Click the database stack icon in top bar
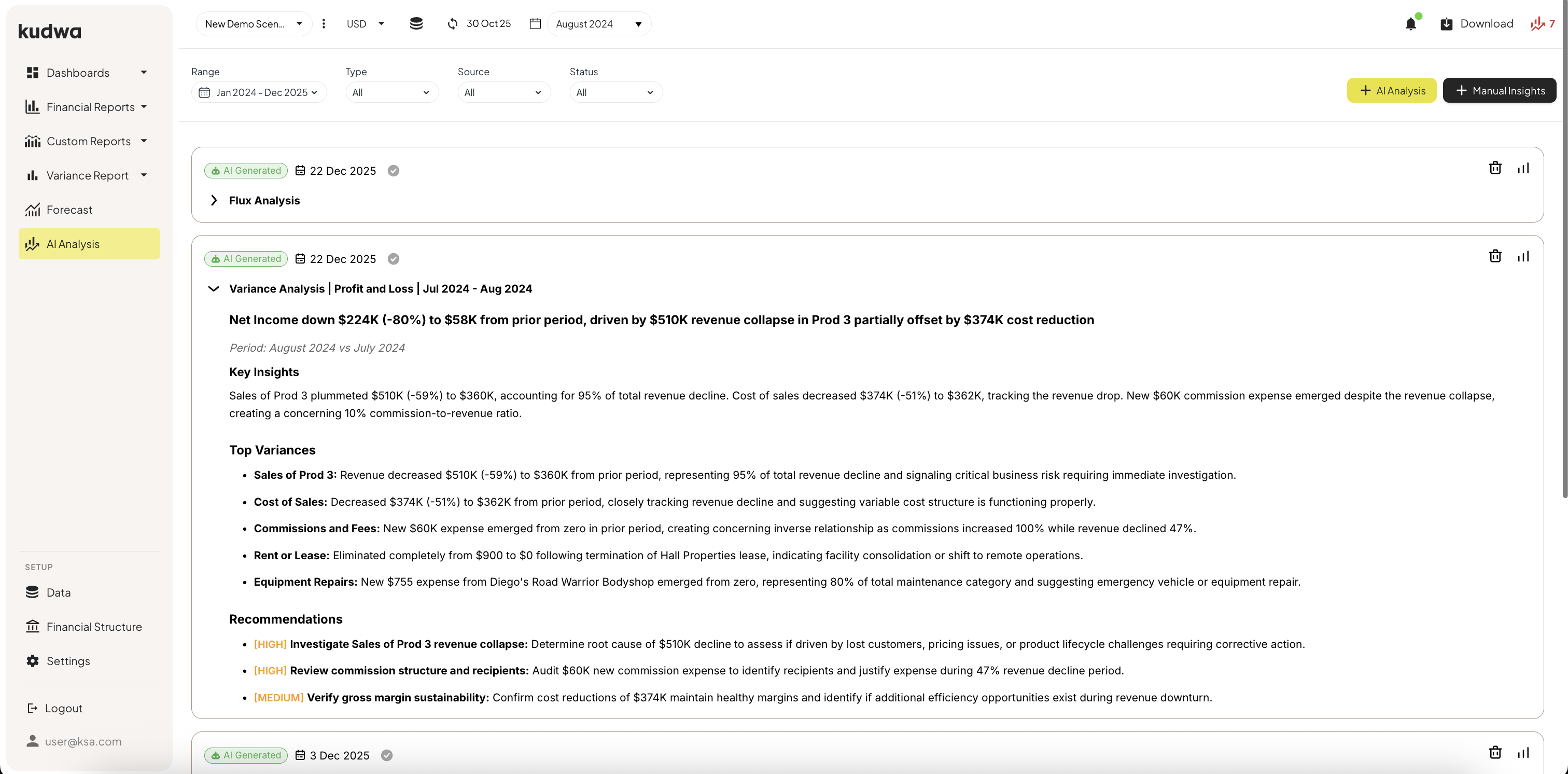 [x=416, y=24]
